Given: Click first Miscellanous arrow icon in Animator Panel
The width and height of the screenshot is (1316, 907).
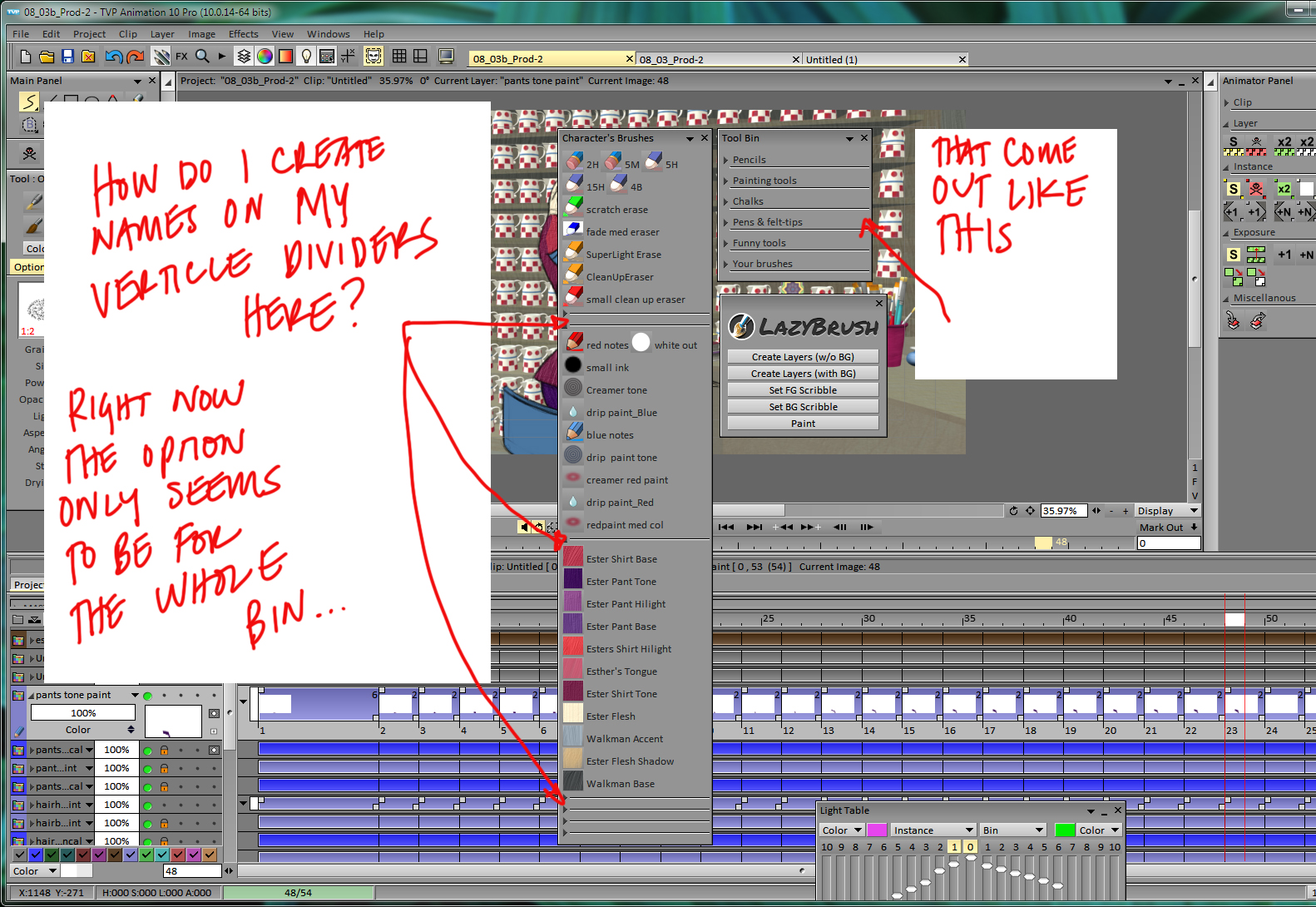Looking at the screenshot, I should coord(1233,320).
